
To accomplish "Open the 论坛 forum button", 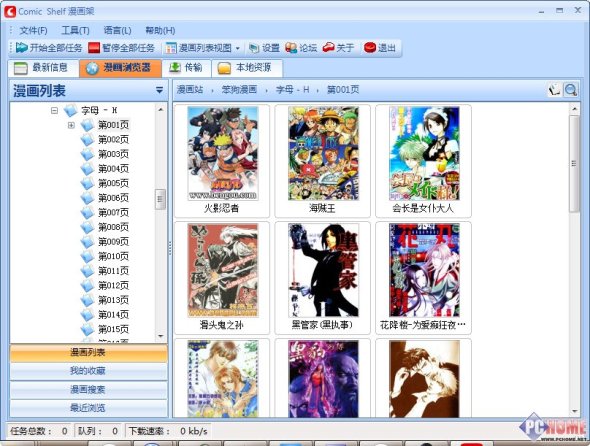I will 301,48.
